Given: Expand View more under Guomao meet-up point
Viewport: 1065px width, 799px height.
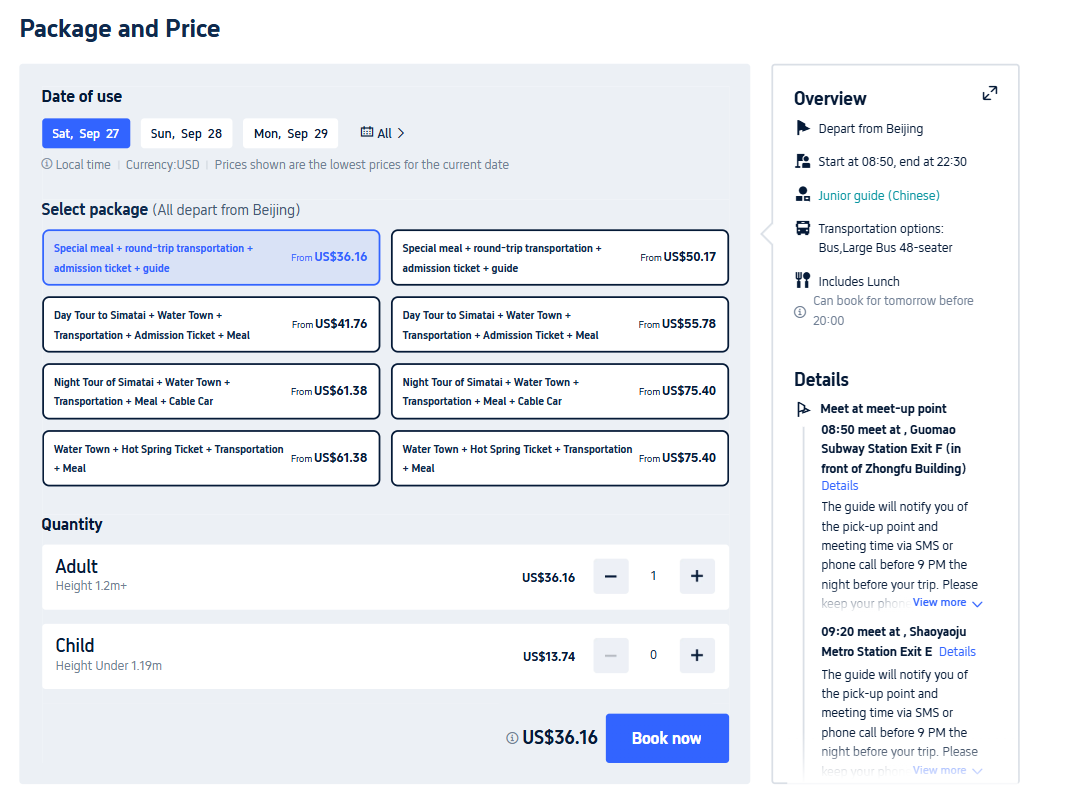Looking at the screenshot, I should click(x=946, y=603).
